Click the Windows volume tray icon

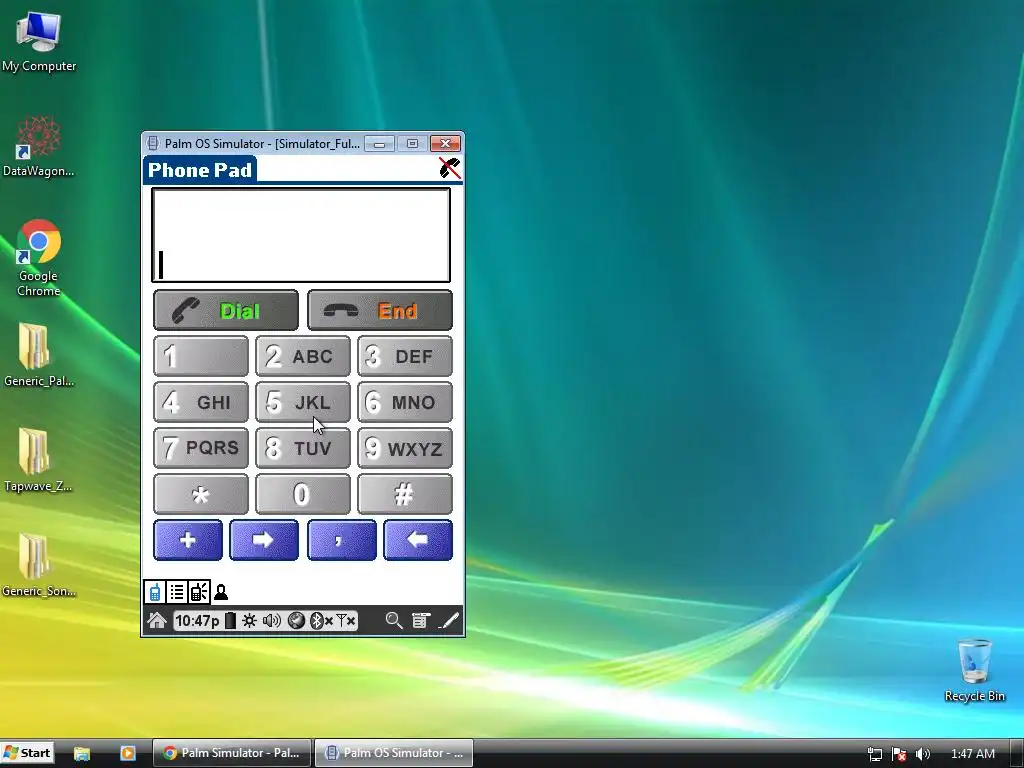(923, 754)
